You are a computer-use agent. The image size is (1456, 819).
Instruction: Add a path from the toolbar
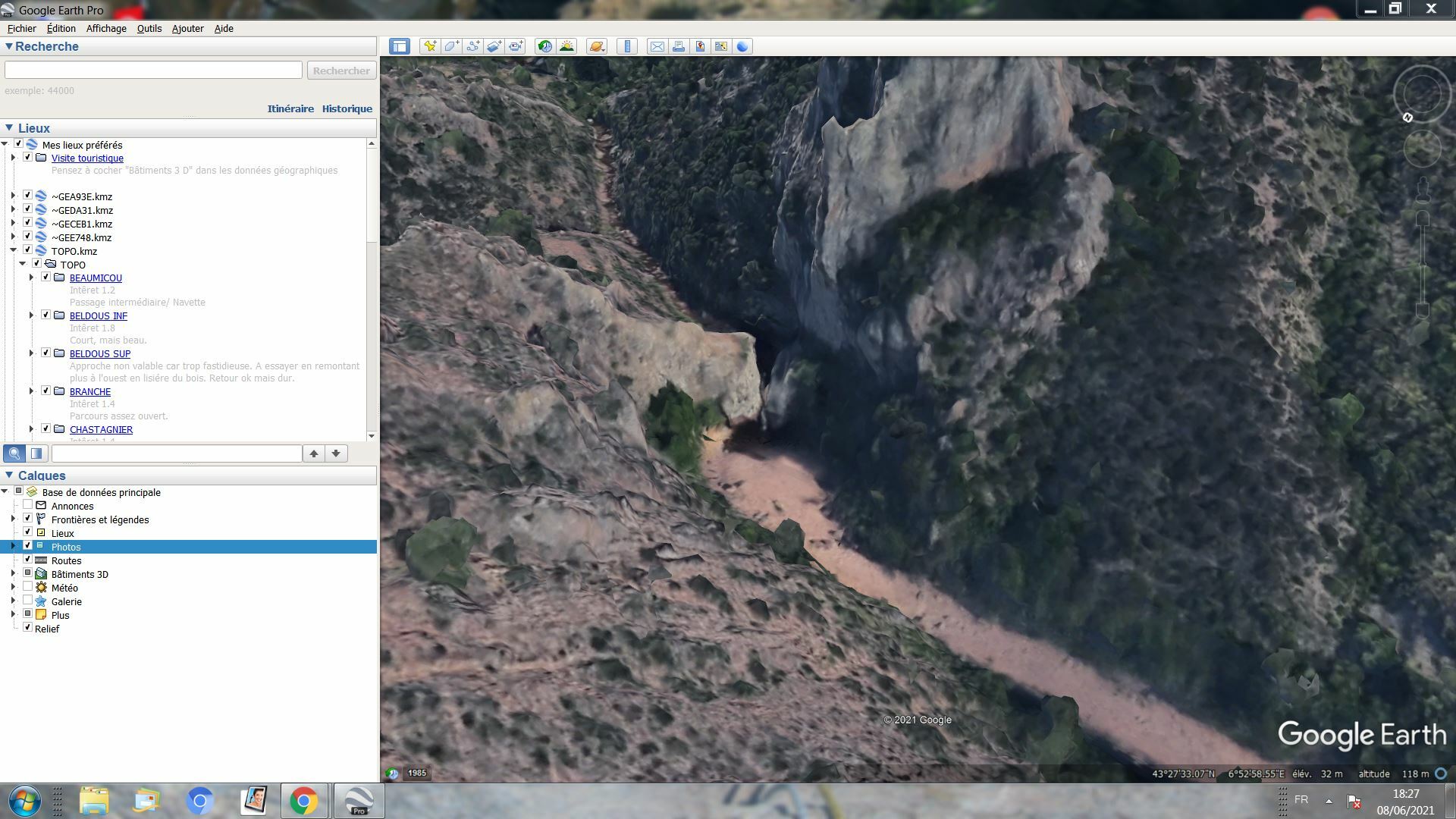point(472,46)
